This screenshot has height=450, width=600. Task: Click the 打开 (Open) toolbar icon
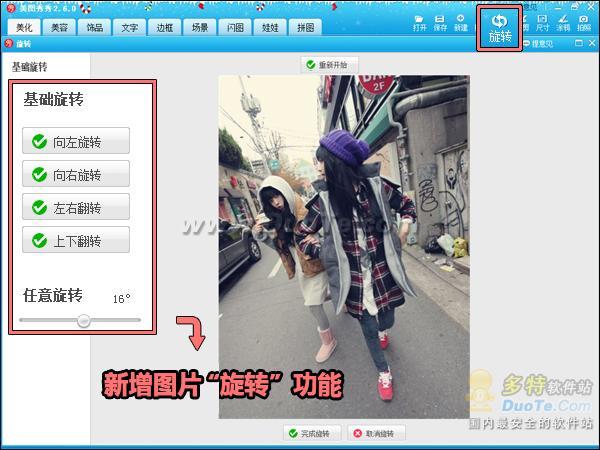point(420,22)
